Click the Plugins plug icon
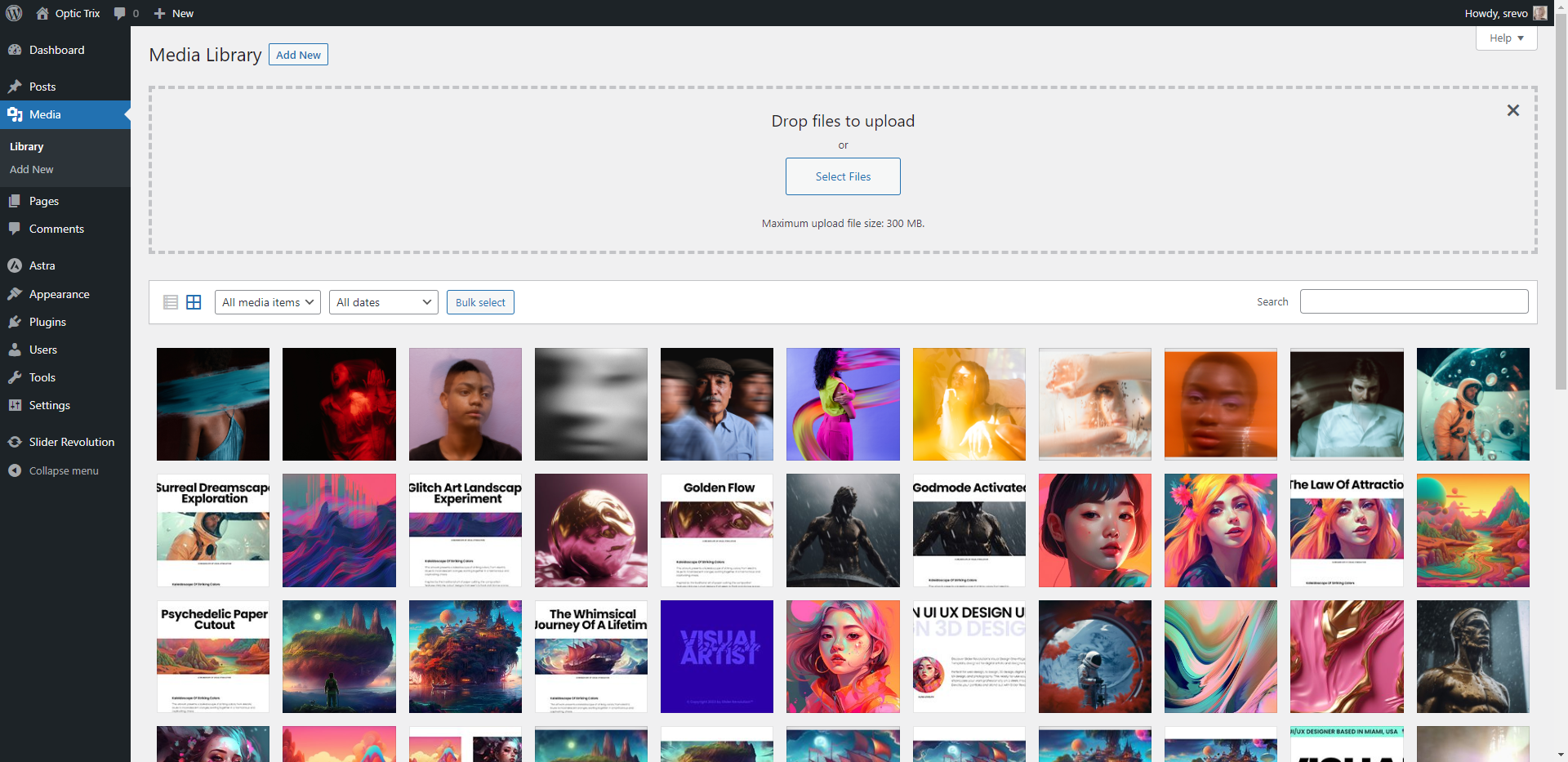1568x762 pixels. click(x=15, y=322)
